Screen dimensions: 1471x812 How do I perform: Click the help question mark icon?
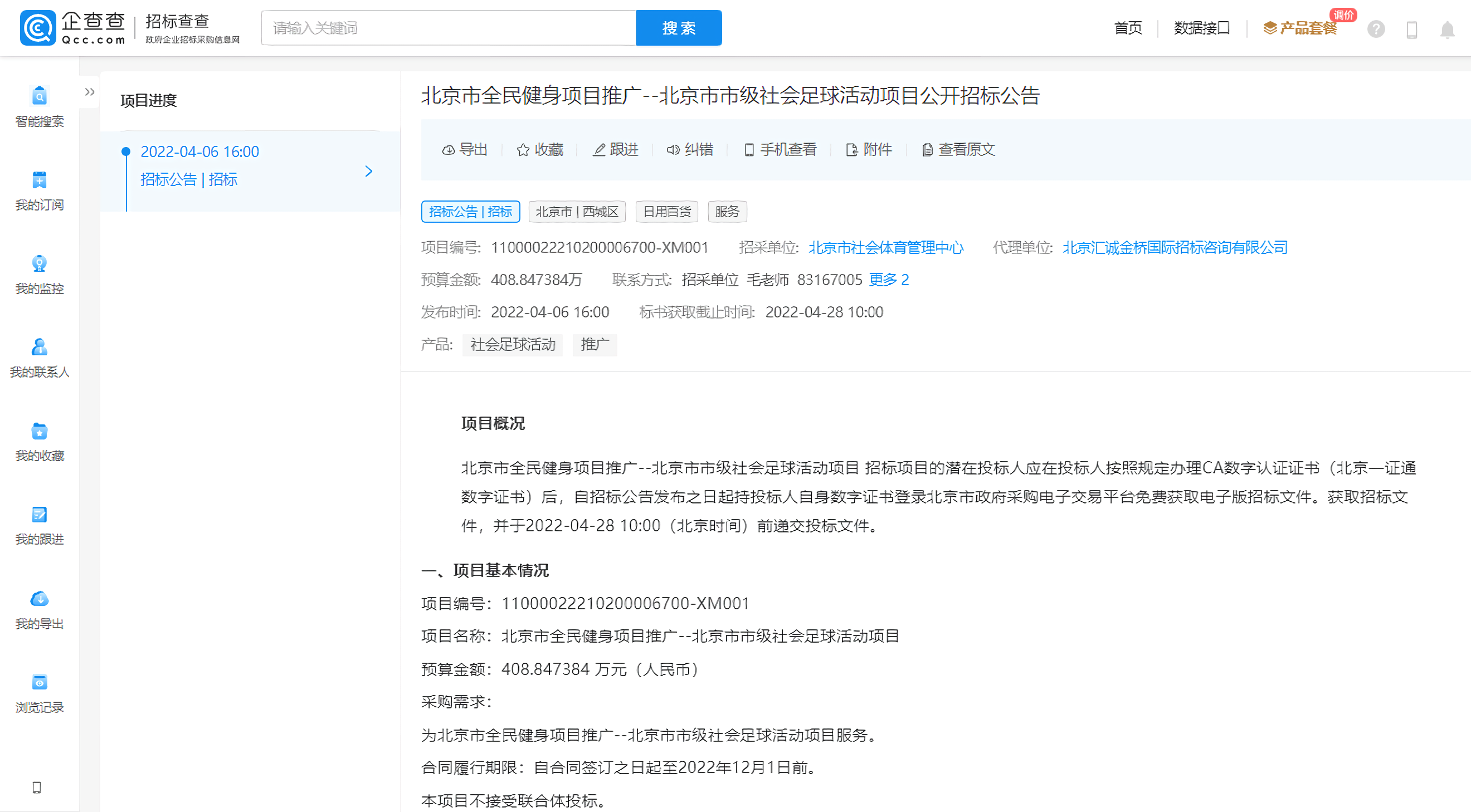pos(1376,29)
